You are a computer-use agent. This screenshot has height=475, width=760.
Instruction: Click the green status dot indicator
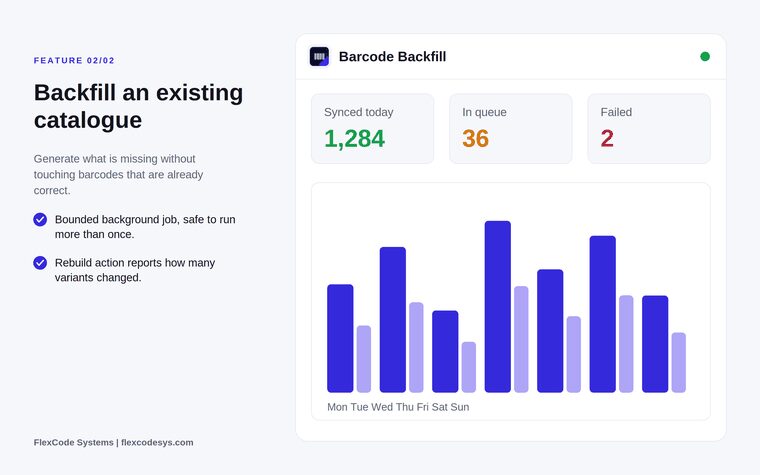point(705,57)
